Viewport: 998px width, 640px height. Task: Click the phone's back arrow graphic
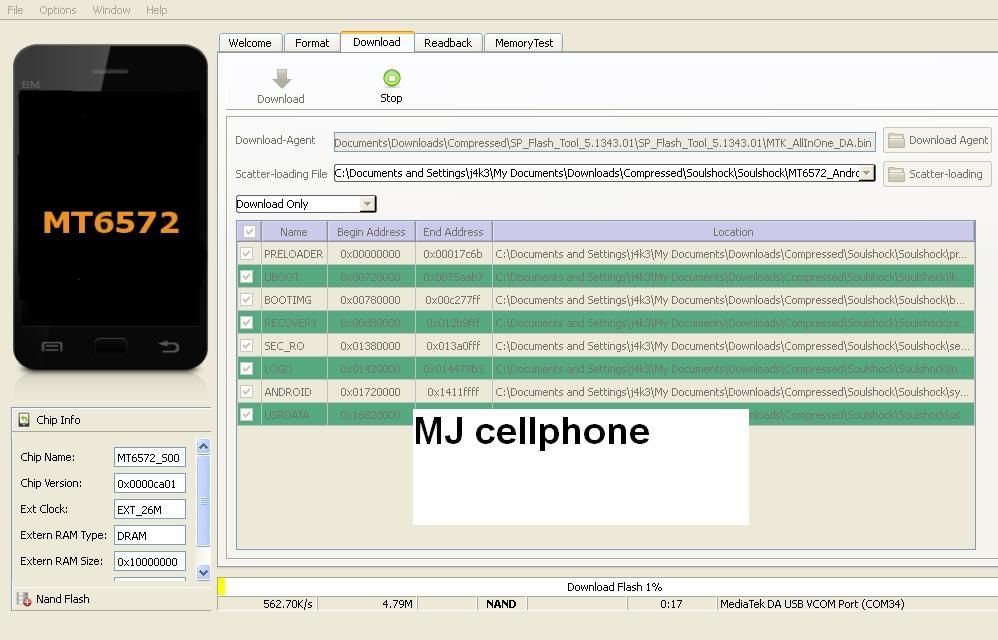[x=168, y=347]
